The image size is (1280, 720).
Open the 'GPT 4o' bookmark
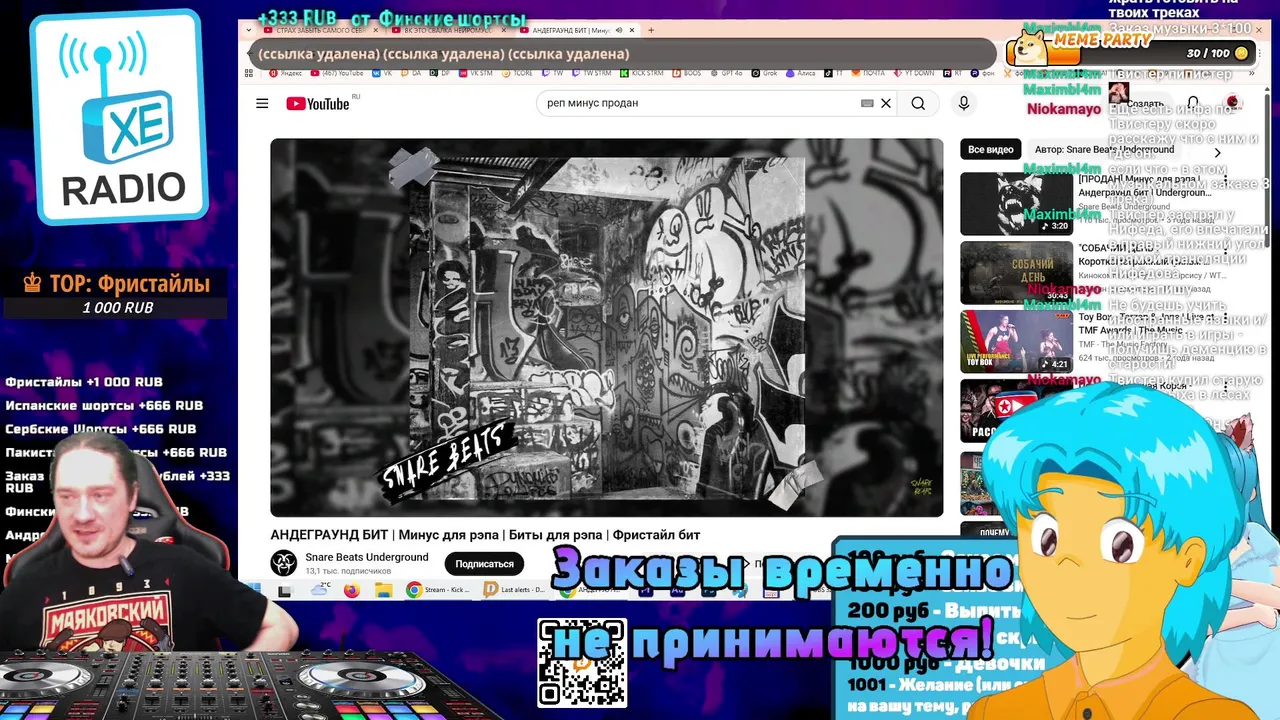(x=726, y=72)
